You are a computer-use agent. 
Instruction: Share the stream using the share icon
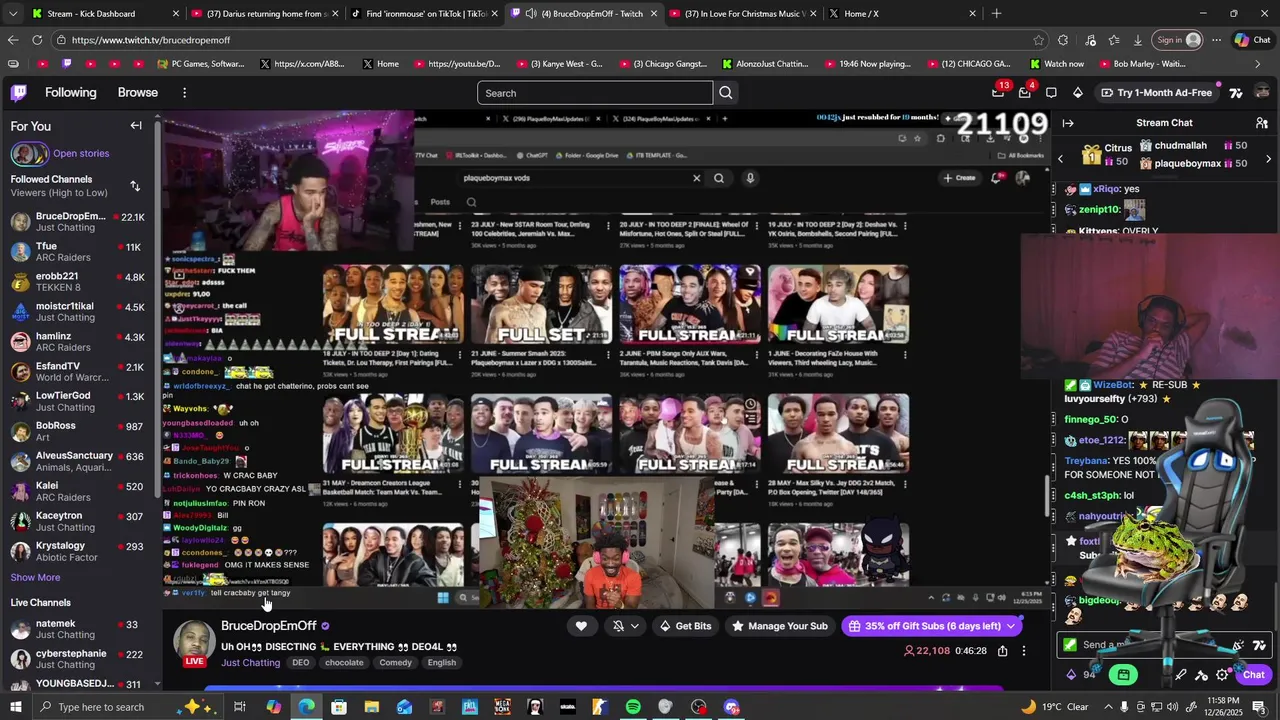click(x=1002, y=651)
